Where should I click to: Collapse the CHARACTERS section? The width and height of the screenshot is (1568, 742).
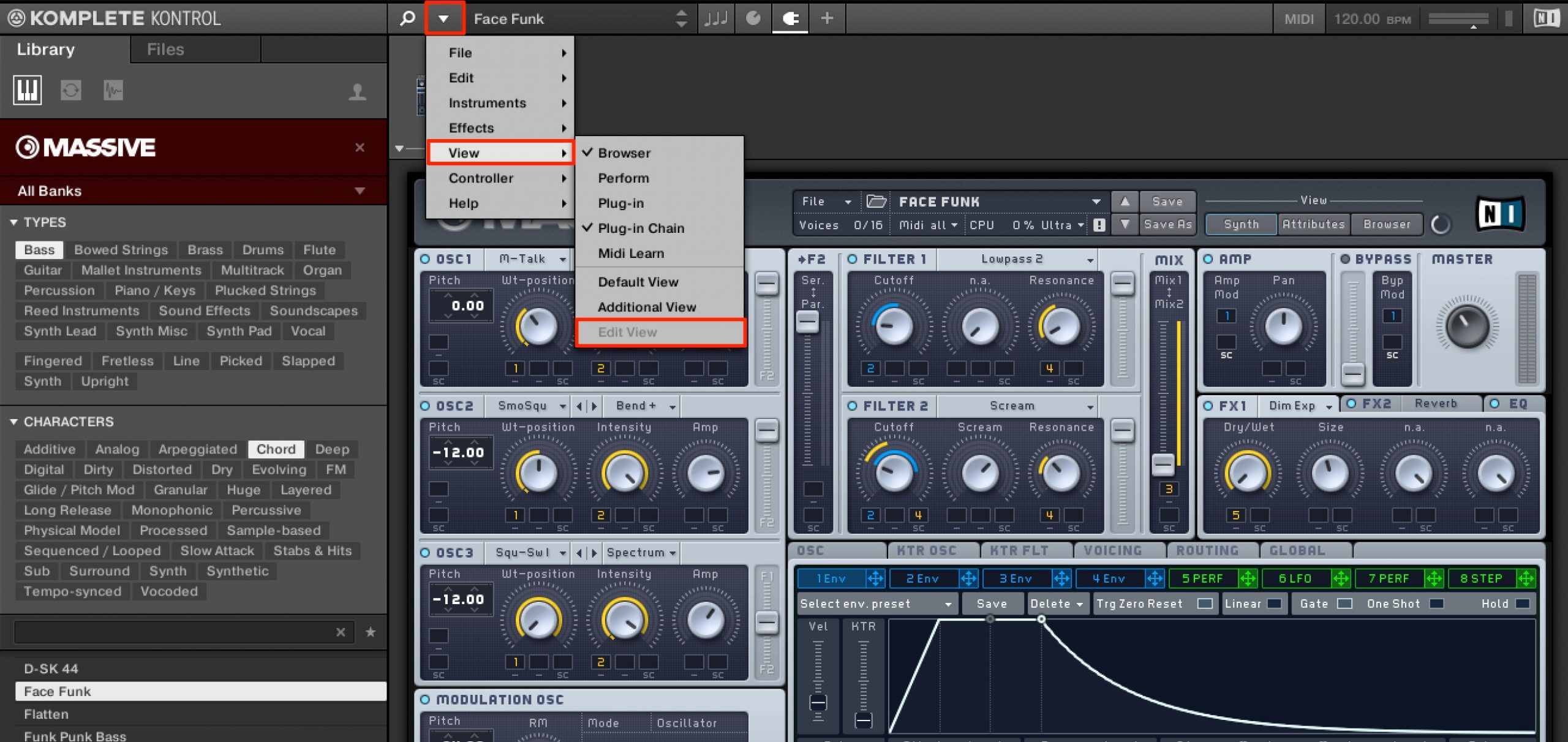(13, 422)
